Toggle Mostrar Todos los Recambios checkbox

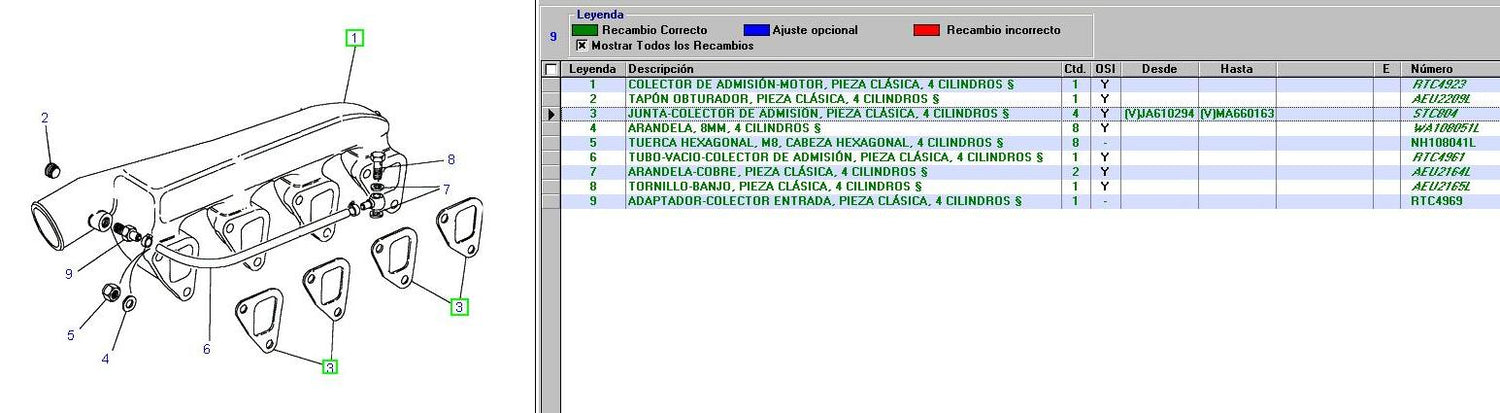pos(581,45)
